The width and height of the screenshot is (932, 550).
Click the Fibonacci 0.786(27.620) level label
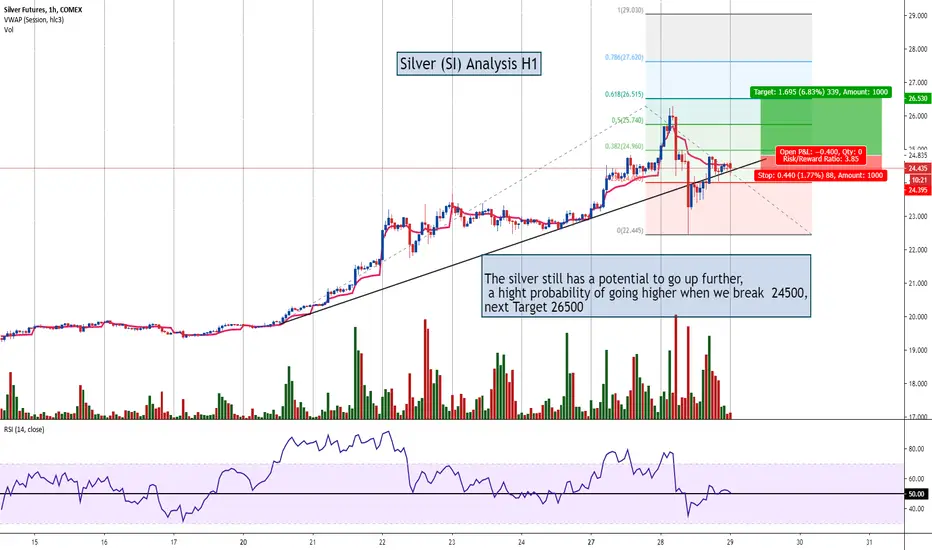(x=624, y=58)
